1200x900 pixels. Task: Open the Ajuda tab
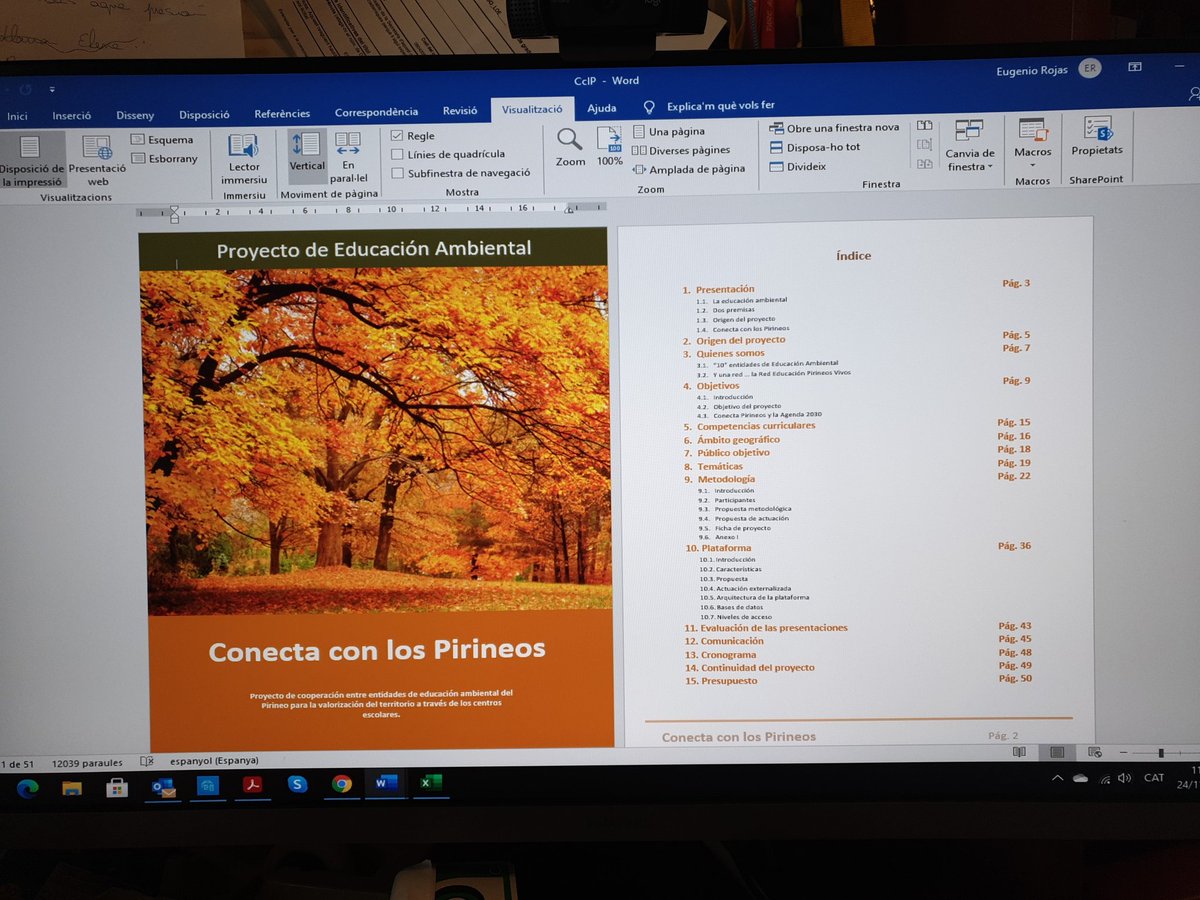coord(601,108)
